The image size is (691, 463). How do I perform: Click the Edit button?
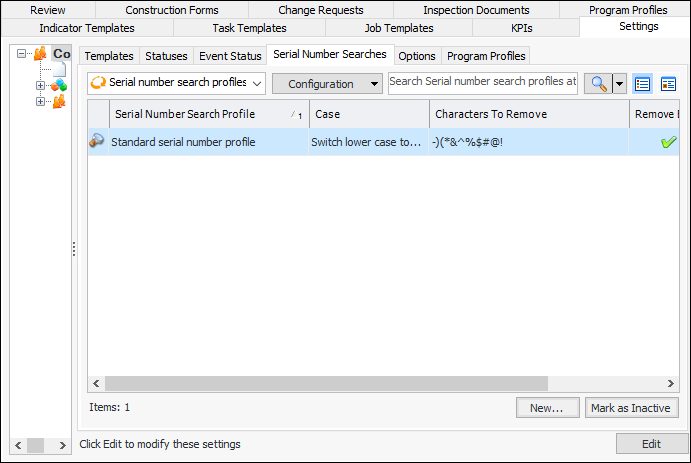pyautogui.click(x=651, y=444)
